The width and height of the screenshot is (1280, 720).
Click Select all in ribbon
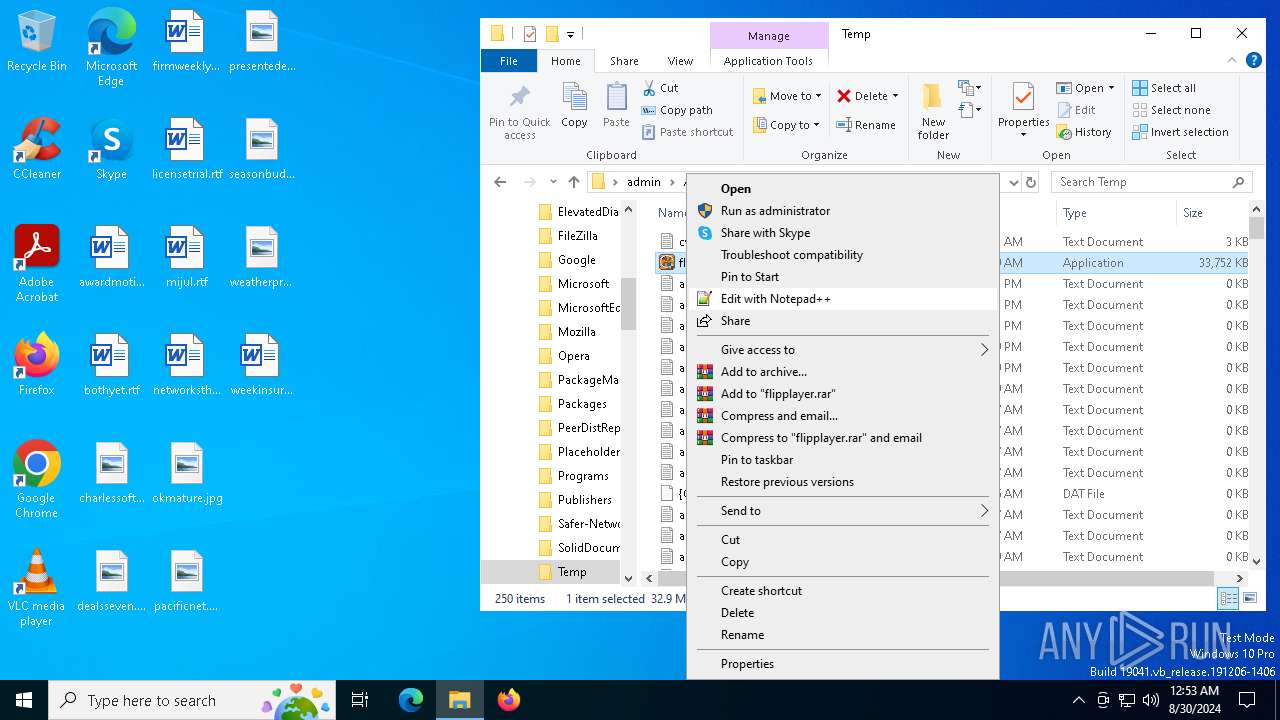coord(1164,88)
